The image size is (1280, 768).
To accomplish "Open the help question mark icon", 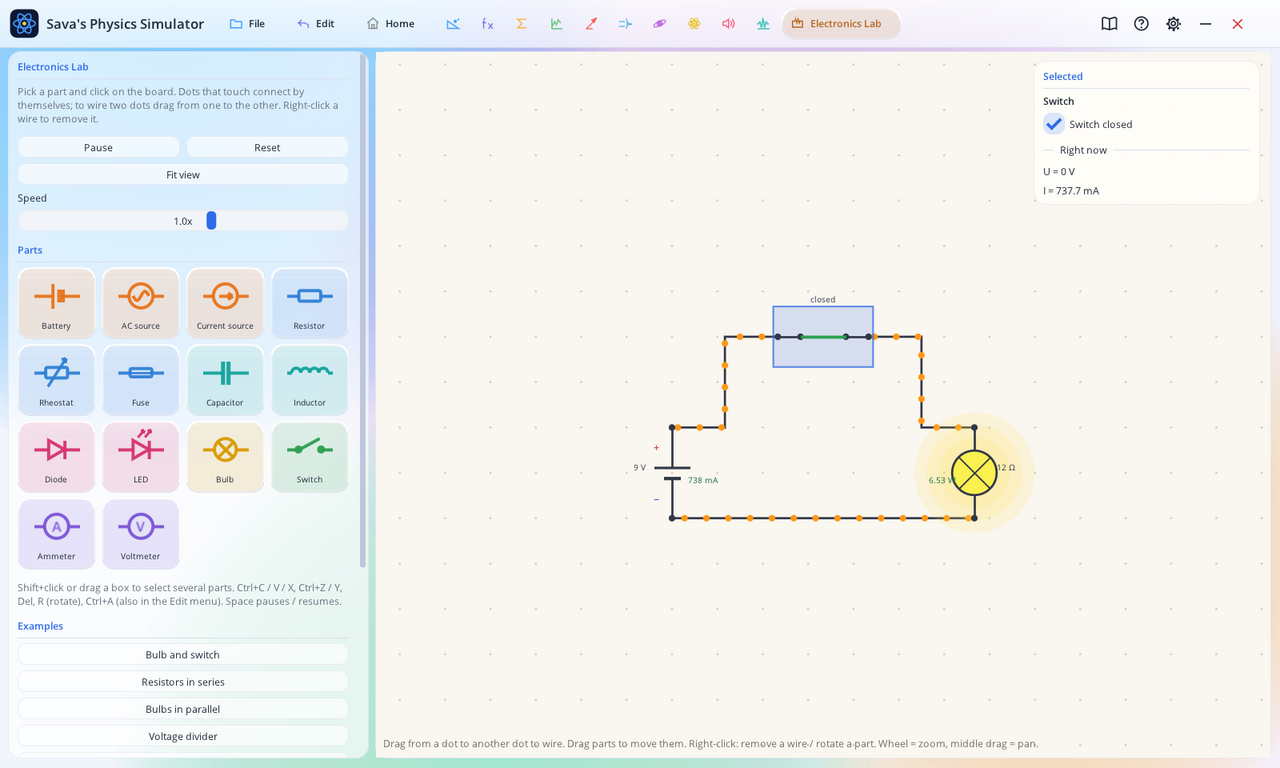I will tap(1141, 24).
